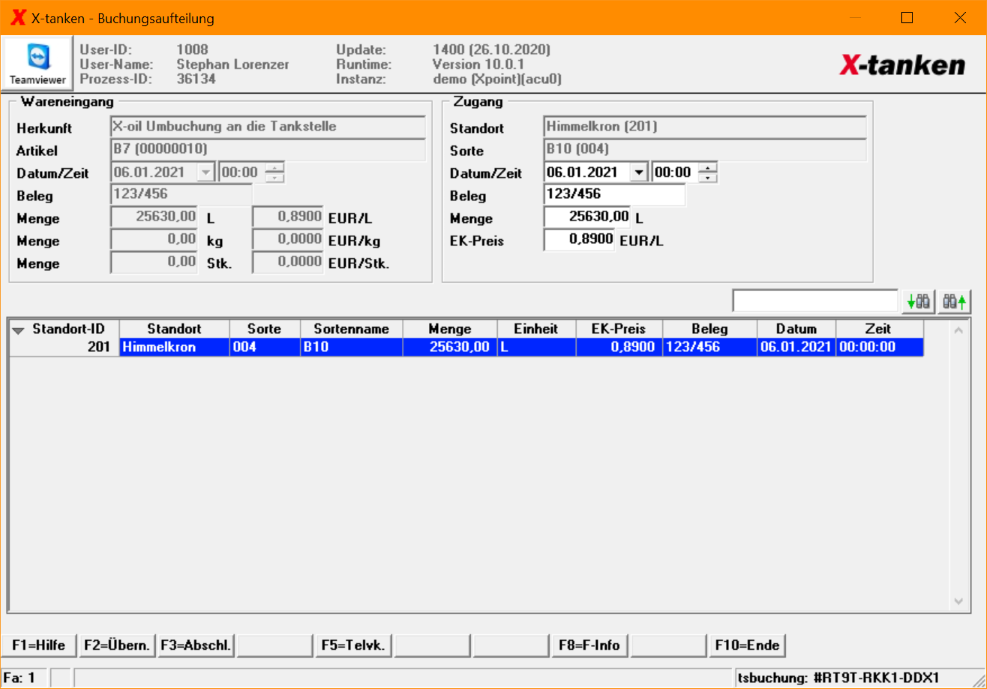Click the 004 Sorte cell in the table

coord(264,347)
